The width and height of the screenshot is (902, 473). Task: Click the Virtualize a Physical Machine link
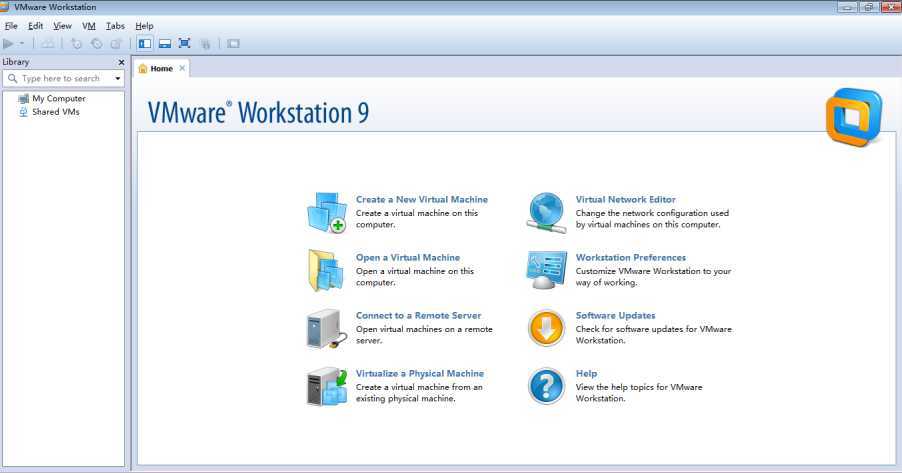(x=420, y=374)
